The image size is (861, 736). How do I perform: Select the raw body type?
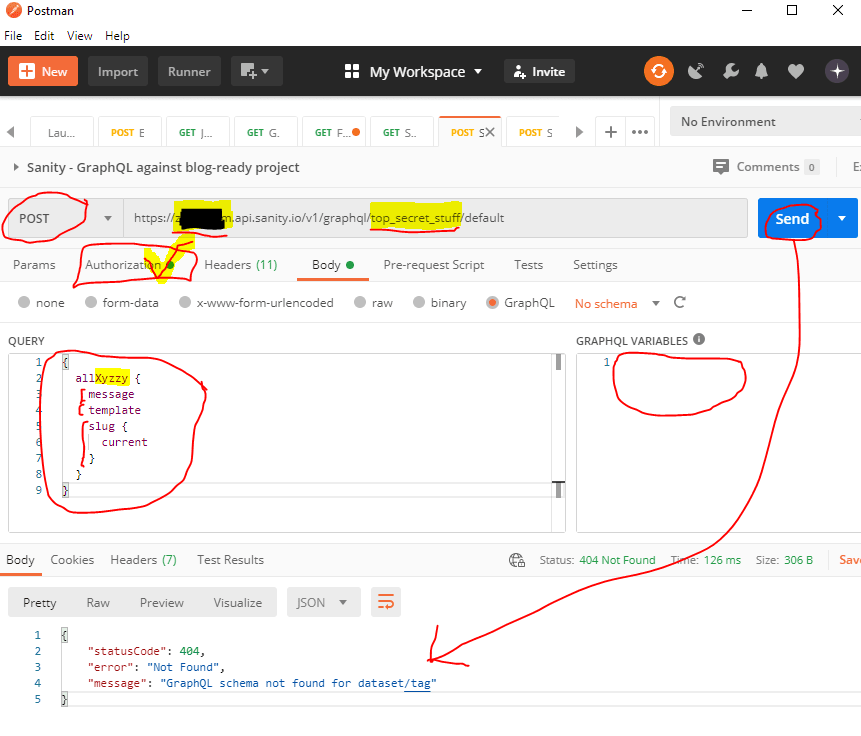(x=360, y=302)
